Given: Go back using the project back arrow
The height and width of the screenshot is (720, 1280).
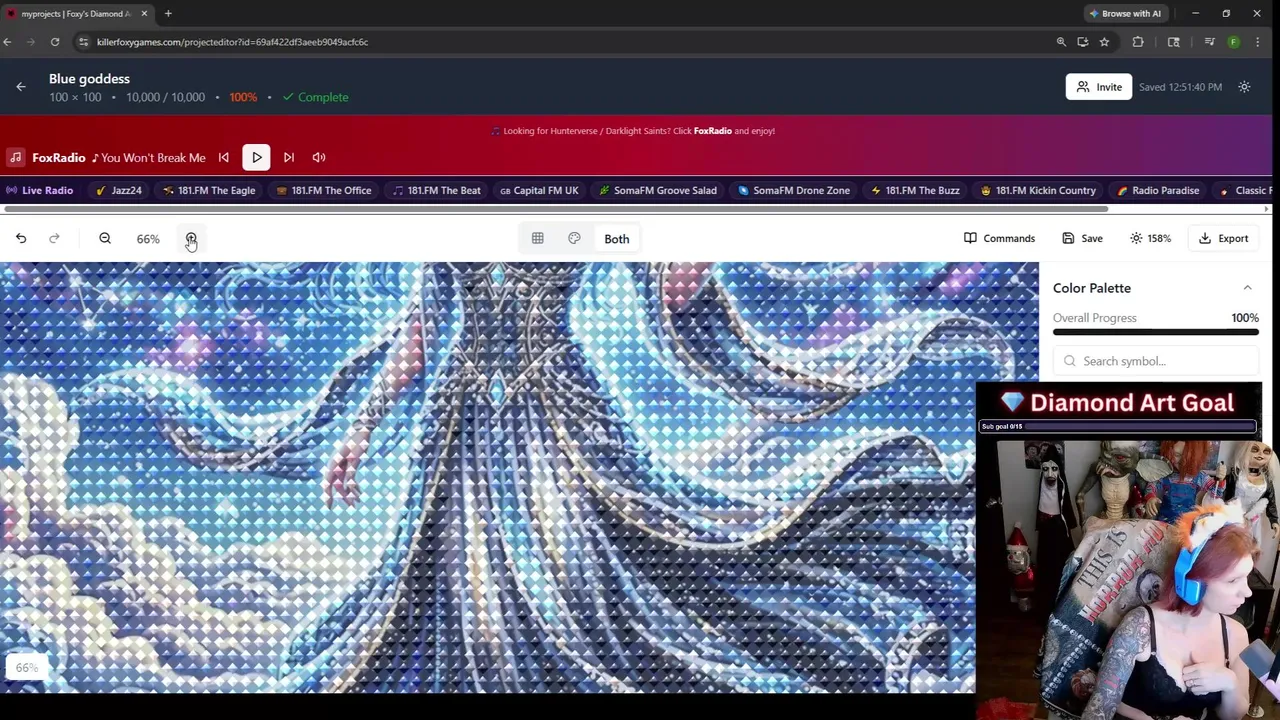Looking at the screenshot, I should click(21, 87).
